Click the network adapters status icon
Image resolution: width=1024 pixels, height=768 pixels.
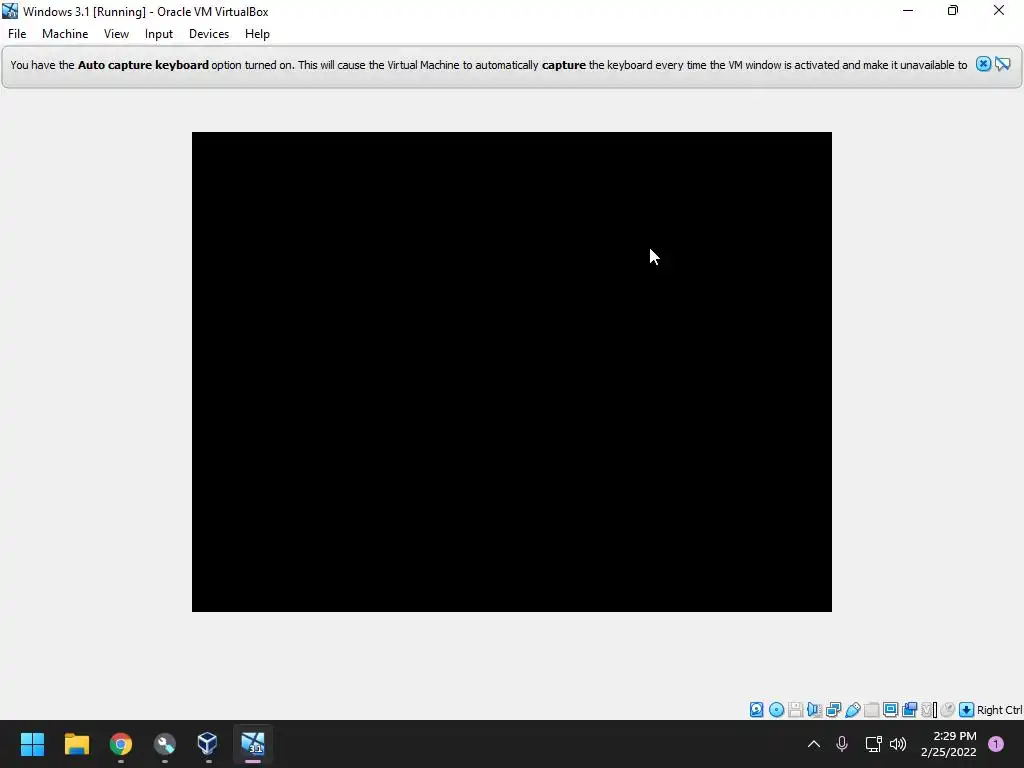pos(833,710)
